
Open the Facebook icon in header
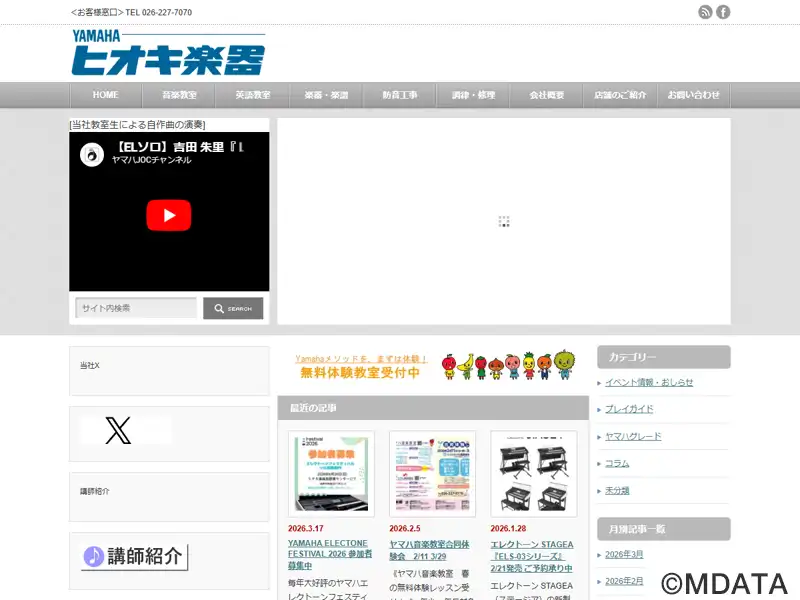(723, 12)
